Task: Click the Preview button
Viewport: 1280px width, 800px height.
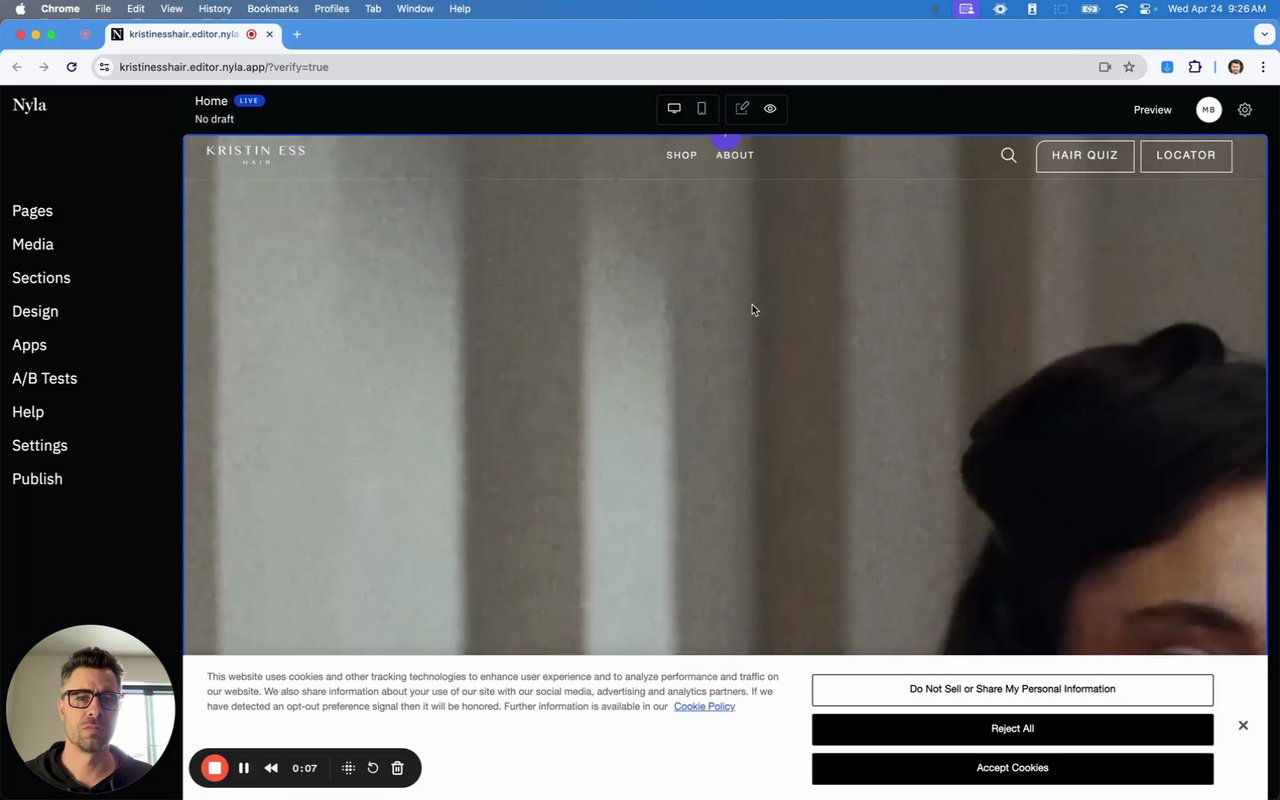Action: 1152,110
